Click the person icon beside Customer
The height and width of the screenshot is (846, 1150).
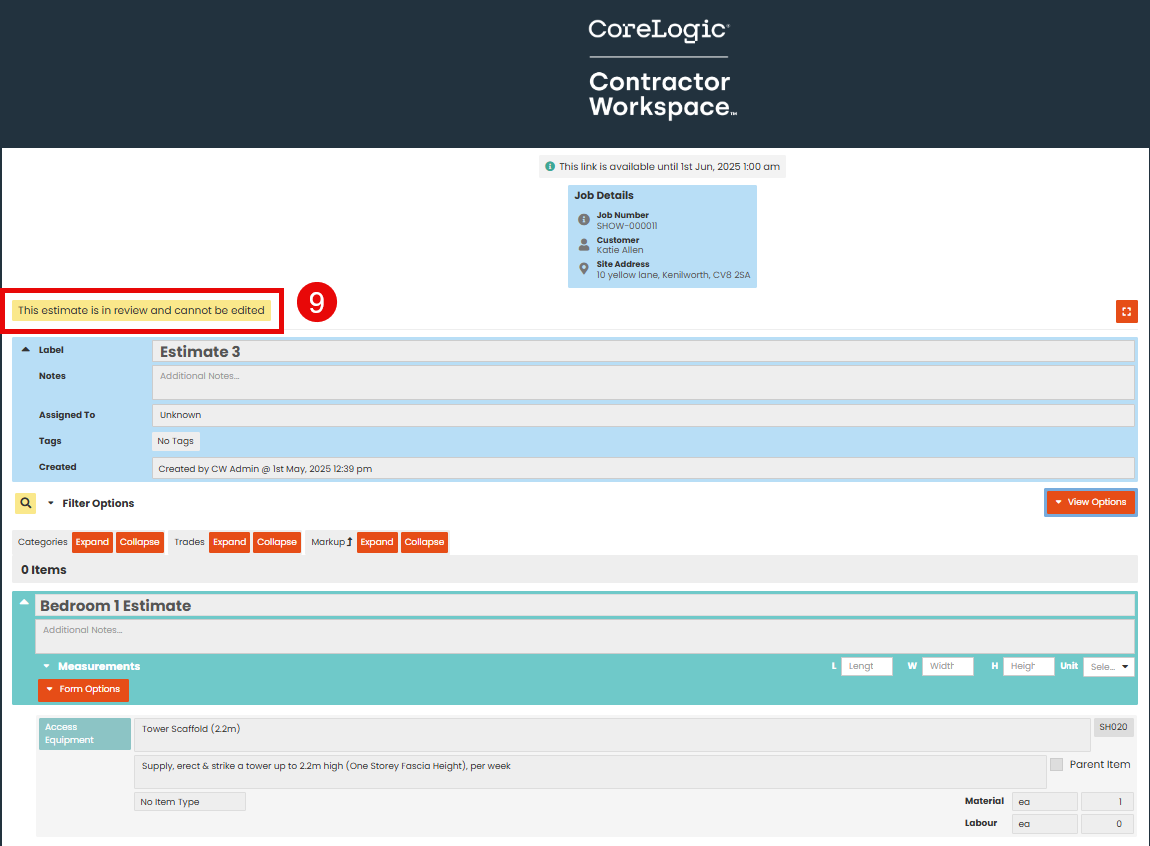(584, 245)
